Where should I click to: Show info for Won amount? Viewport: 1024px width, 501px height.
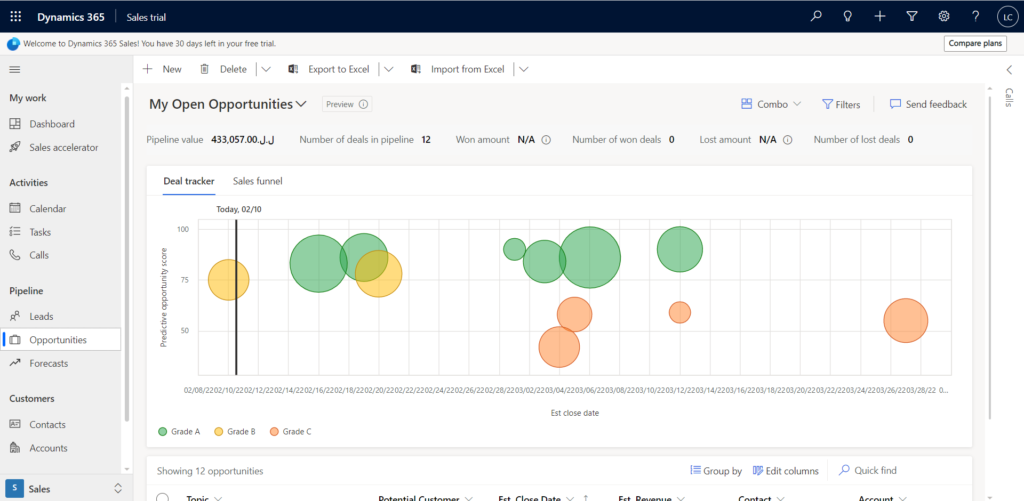(x=547, y=140)
